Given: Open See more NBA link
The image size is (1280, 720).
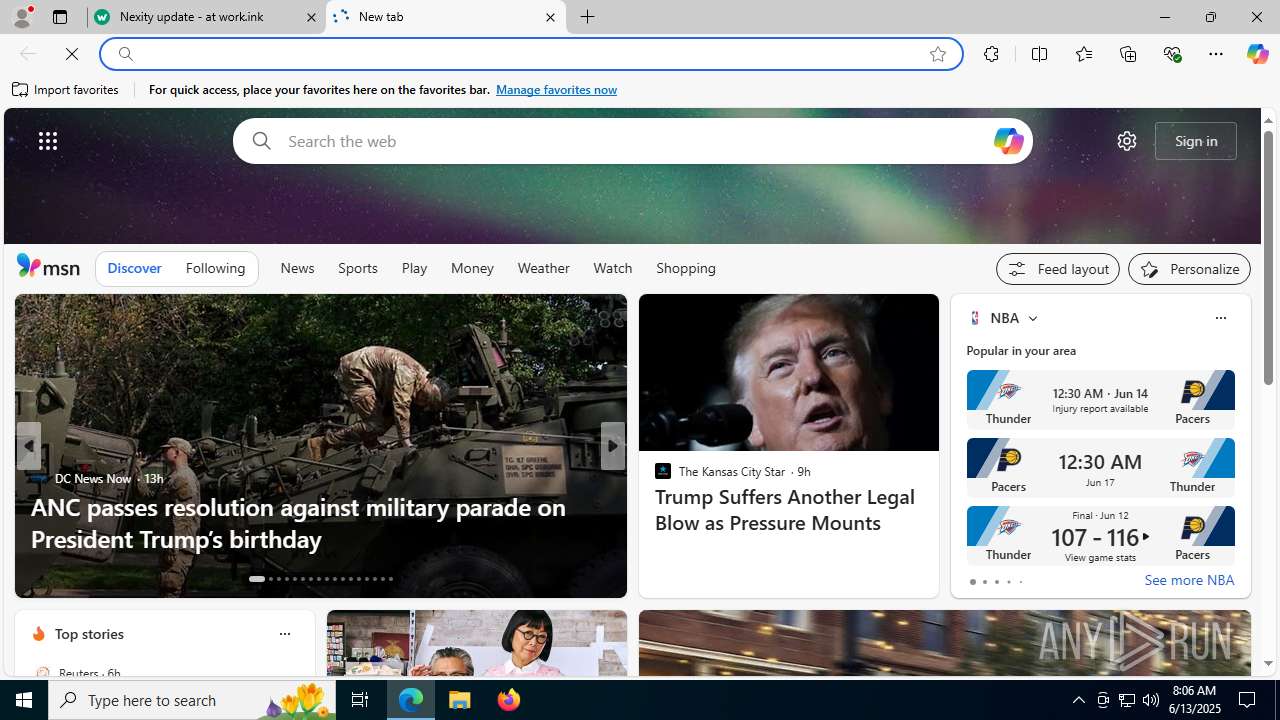Looking at the screenshot, I should tap(1189, 580).
